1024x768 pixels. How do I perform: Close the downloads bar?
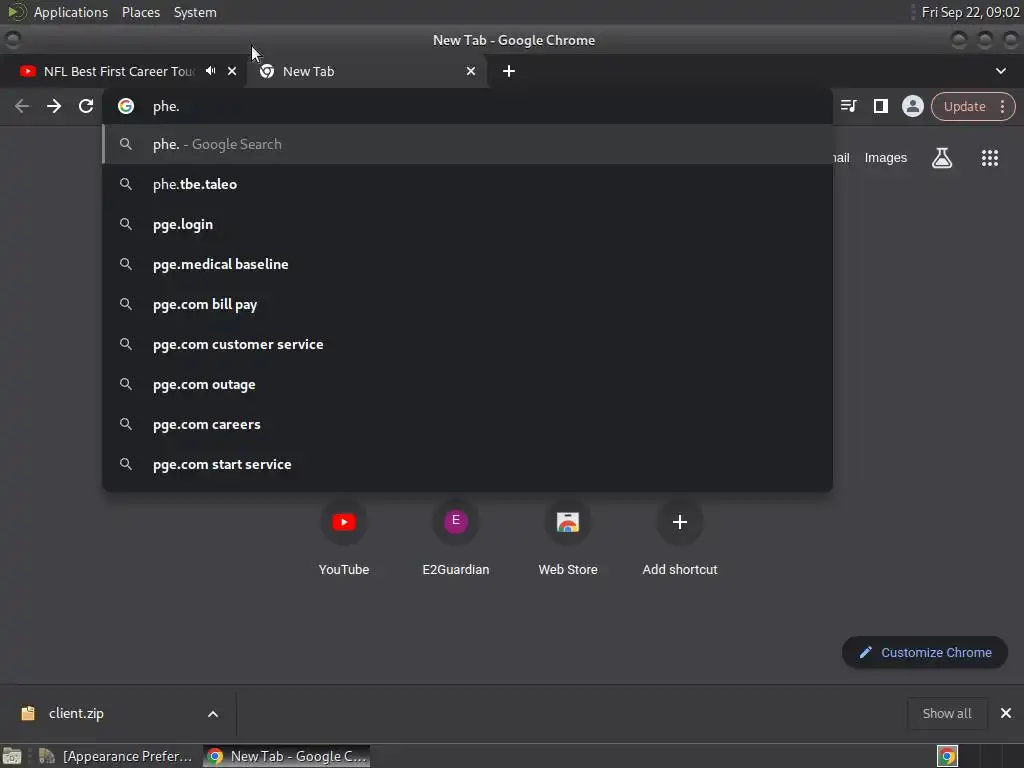click(x=1006, y=713)
